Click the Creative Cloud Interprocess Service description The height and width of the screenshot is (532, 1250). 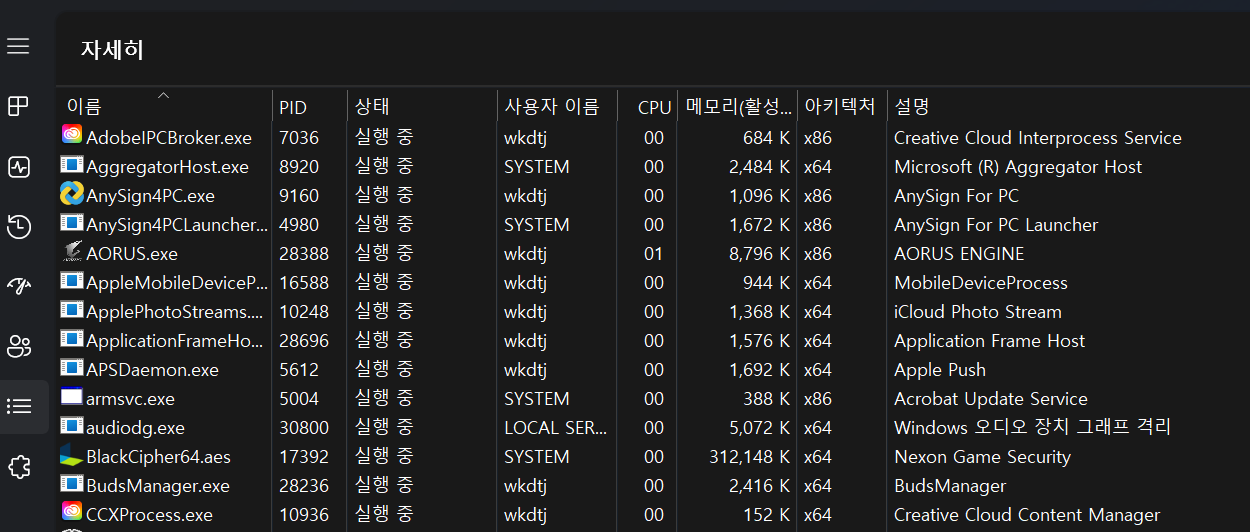(x=1038, y=138)
